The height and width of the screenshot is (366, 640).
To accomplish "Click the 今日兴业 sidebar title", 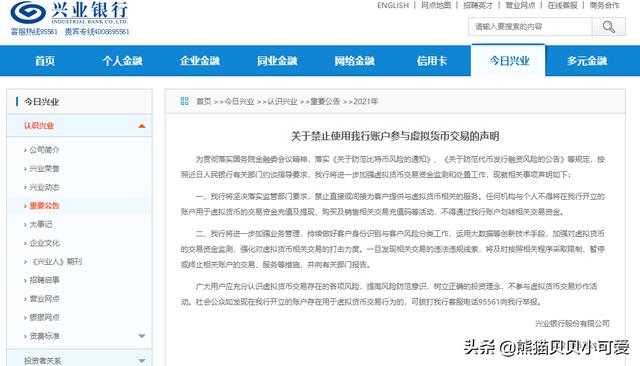I will tap(41, 102).
